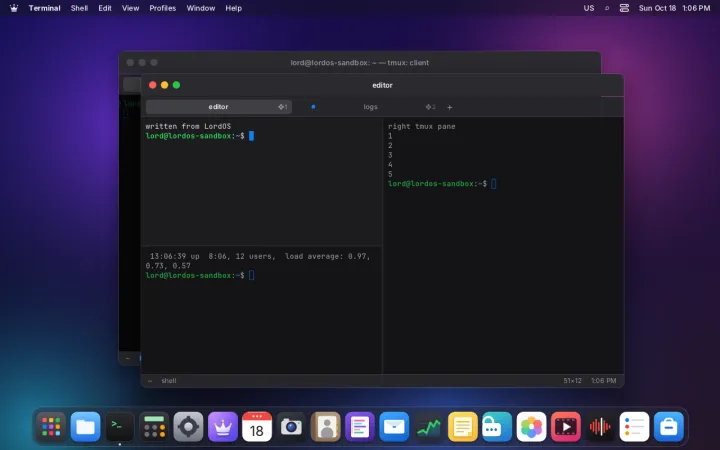This screenshot has height=450, width=720.
Task: Open the Contacts icon in dock
Action: [326, 427]
